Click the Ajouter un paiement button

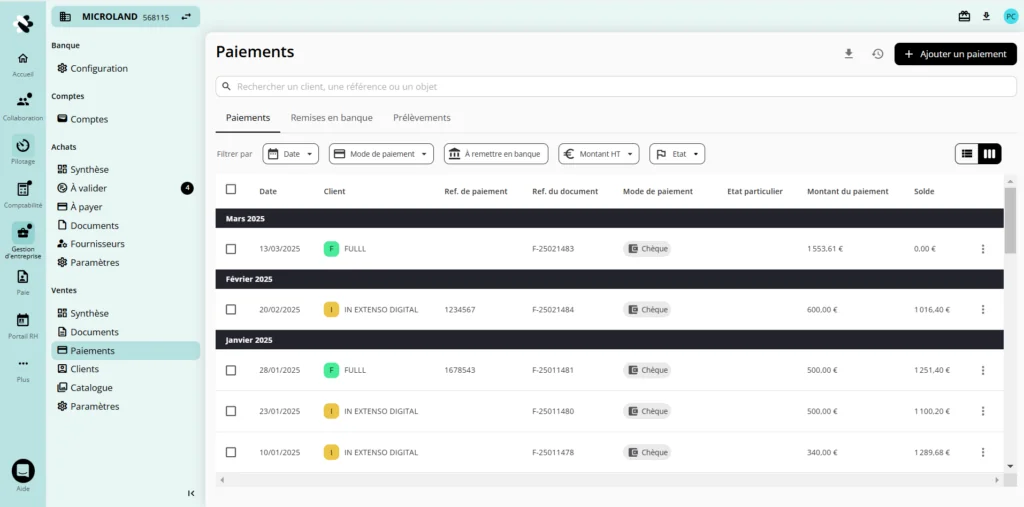pyautogui.click(x=955, y=54)
